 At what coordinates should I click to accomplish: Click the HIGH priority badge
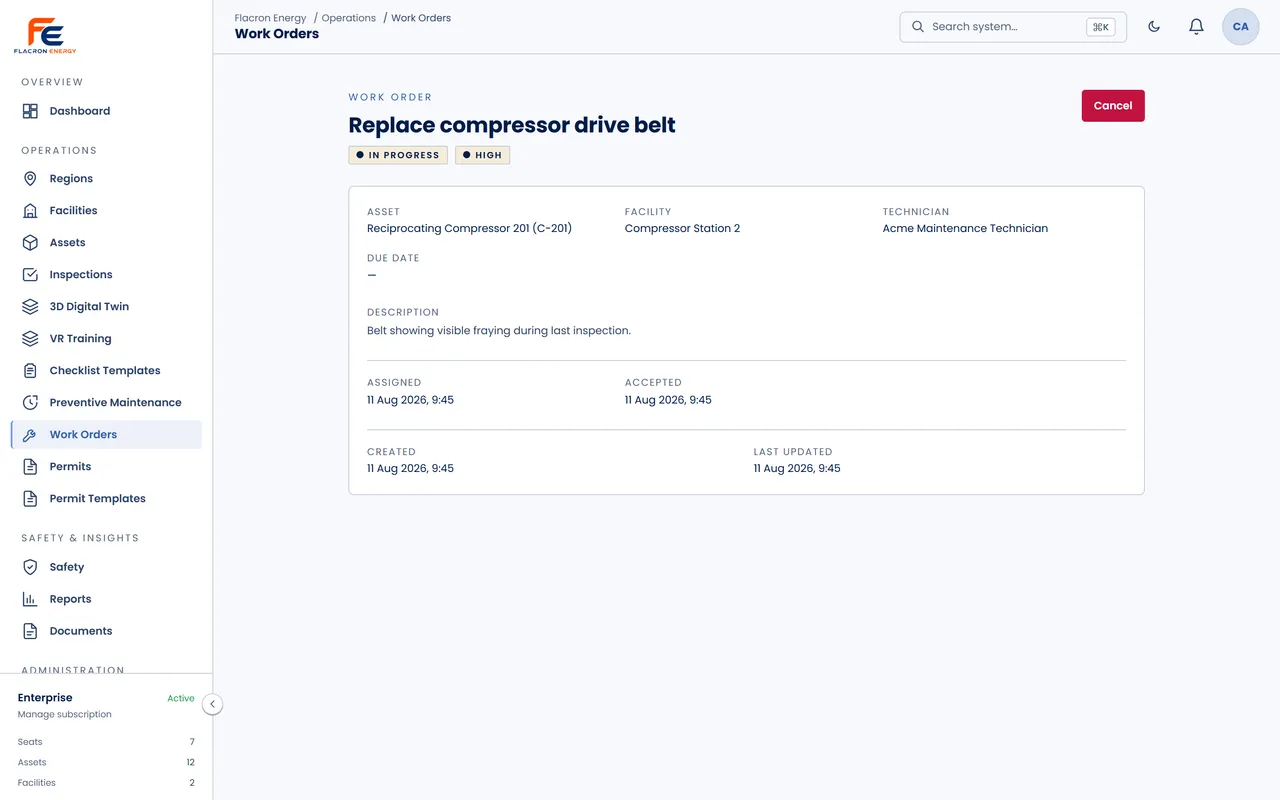pyautogui.click(x=483, y=155)
